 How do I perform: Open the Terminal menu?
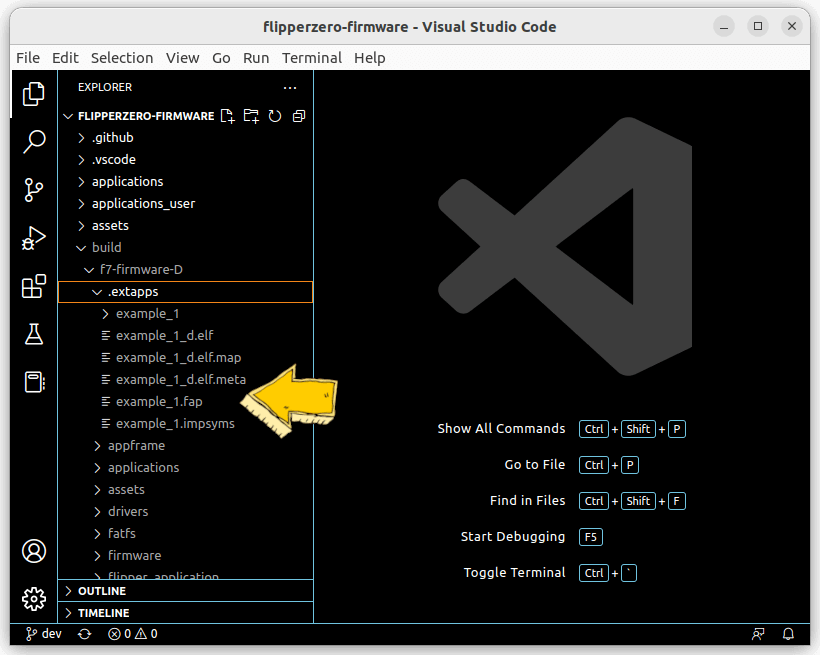(x=311, y=58)
